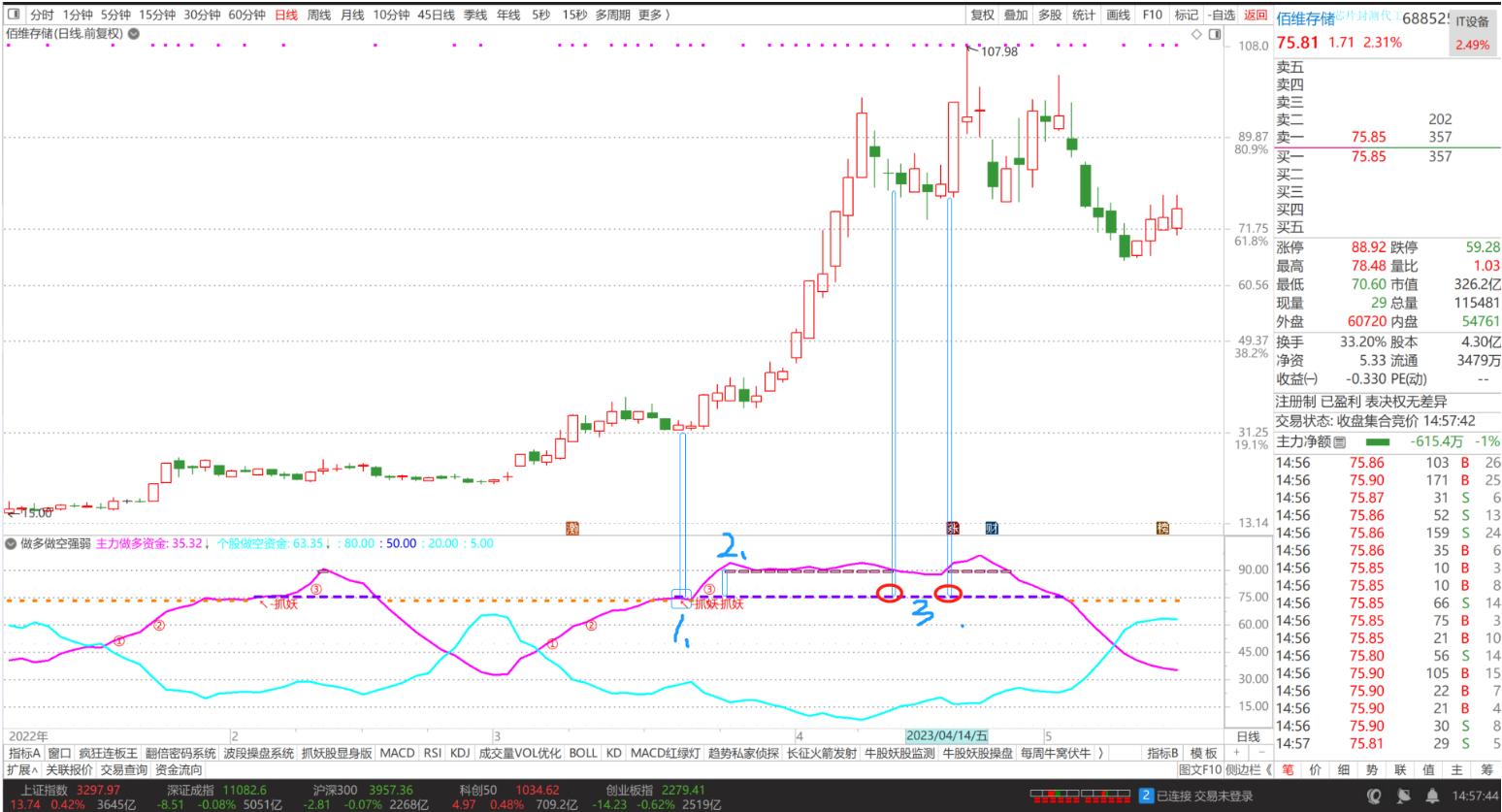Click the connection status icon showing 2

(1146, 796)
